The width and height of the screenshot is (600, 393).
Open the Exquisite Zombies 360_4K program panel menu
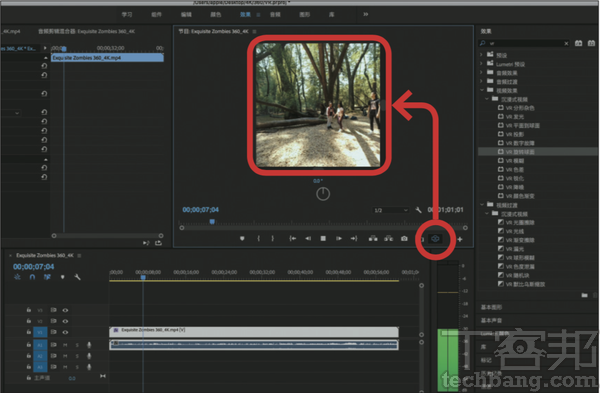tap(254, 31)
